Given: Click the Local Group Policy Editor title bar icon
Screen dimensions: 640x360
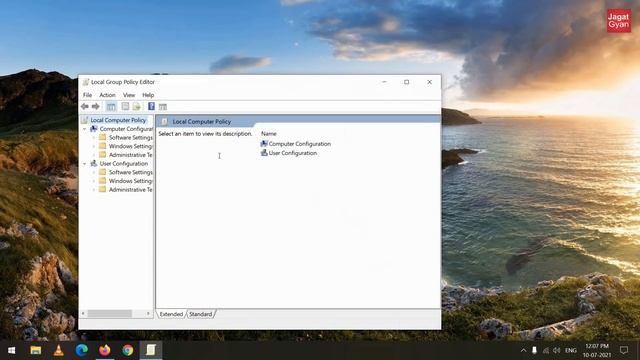Looking at the screenshot, I should click(86, 82).
